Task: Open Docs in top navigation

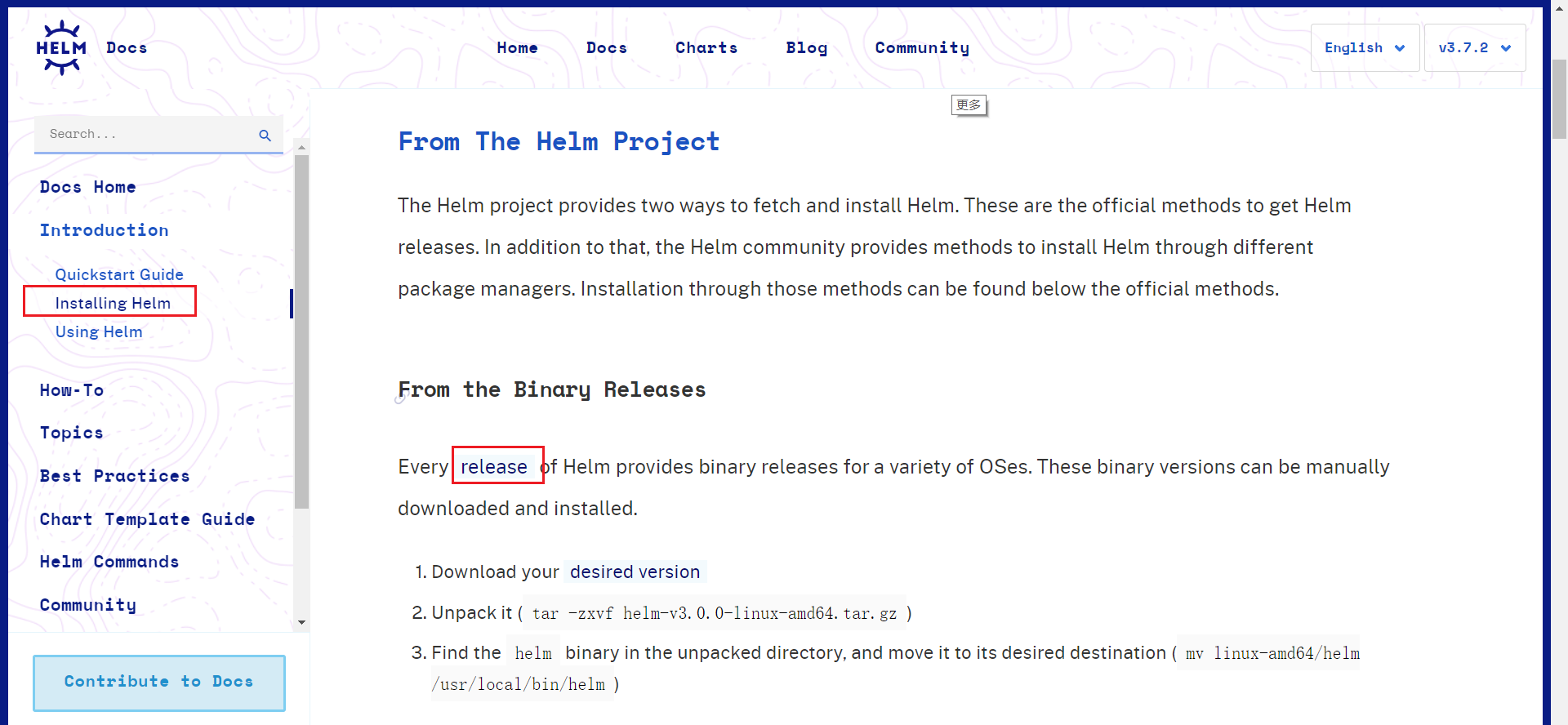Action: point(607,48)
